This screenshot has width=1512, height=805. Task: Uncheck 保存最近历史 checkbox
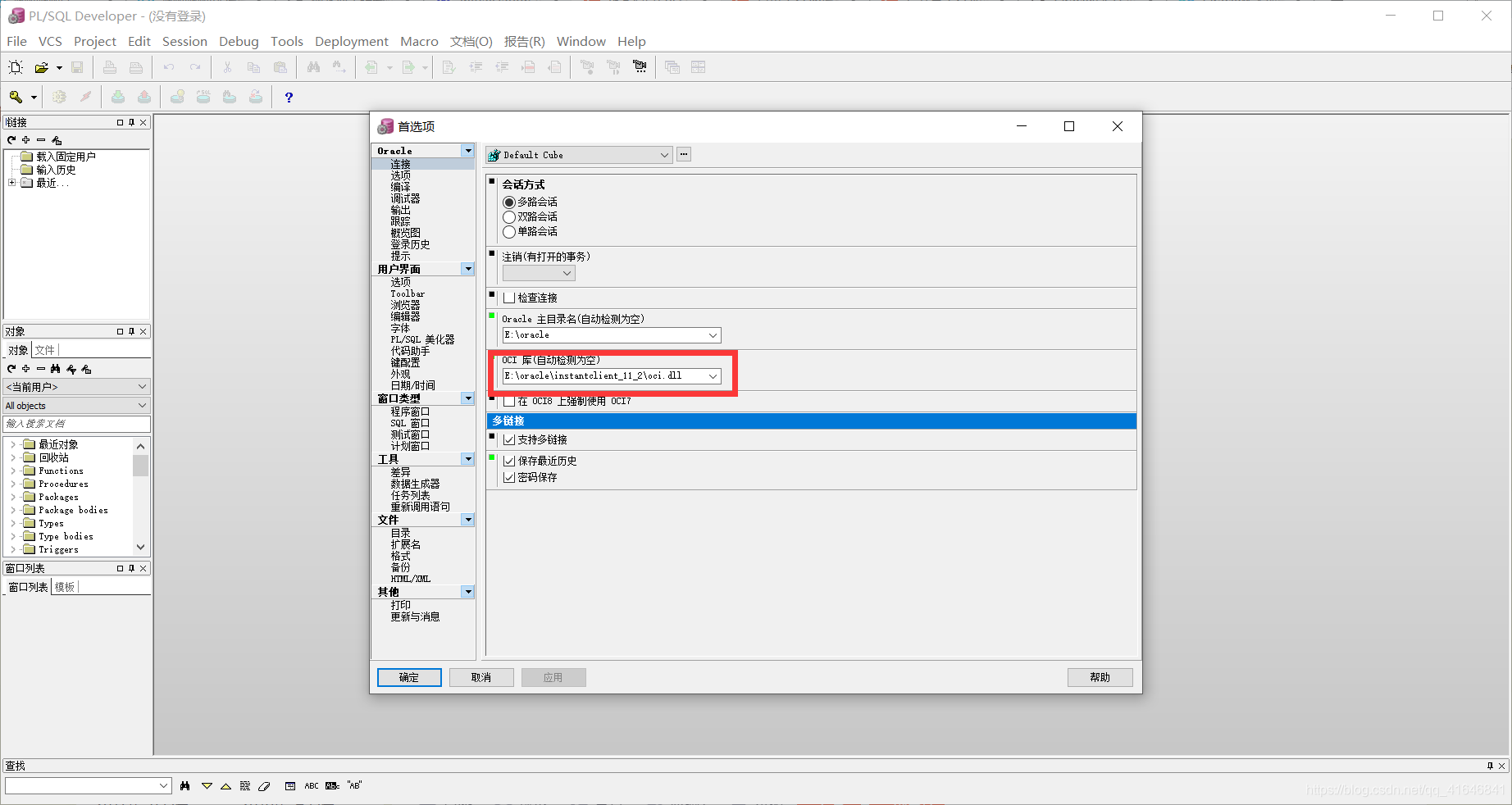[509, 462]
